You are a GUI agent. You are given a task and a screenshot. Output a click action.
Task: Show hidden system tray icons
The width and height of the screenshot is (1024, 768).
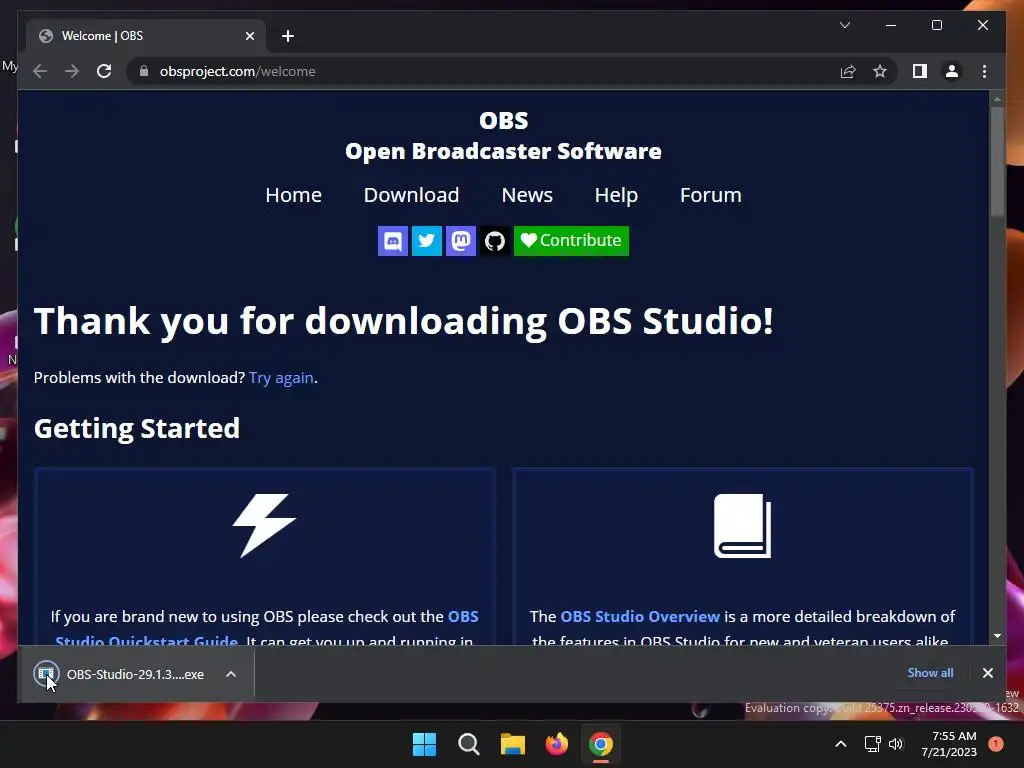tap(841, 744)
